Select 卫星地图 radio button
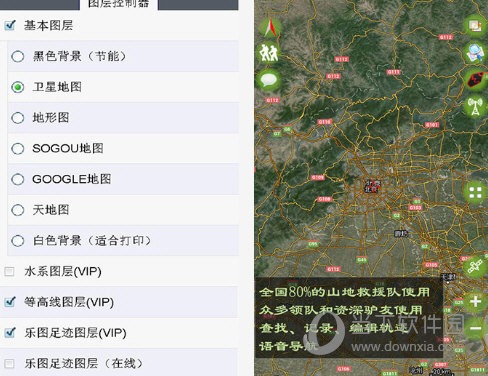488x376 pixels. 17,87
